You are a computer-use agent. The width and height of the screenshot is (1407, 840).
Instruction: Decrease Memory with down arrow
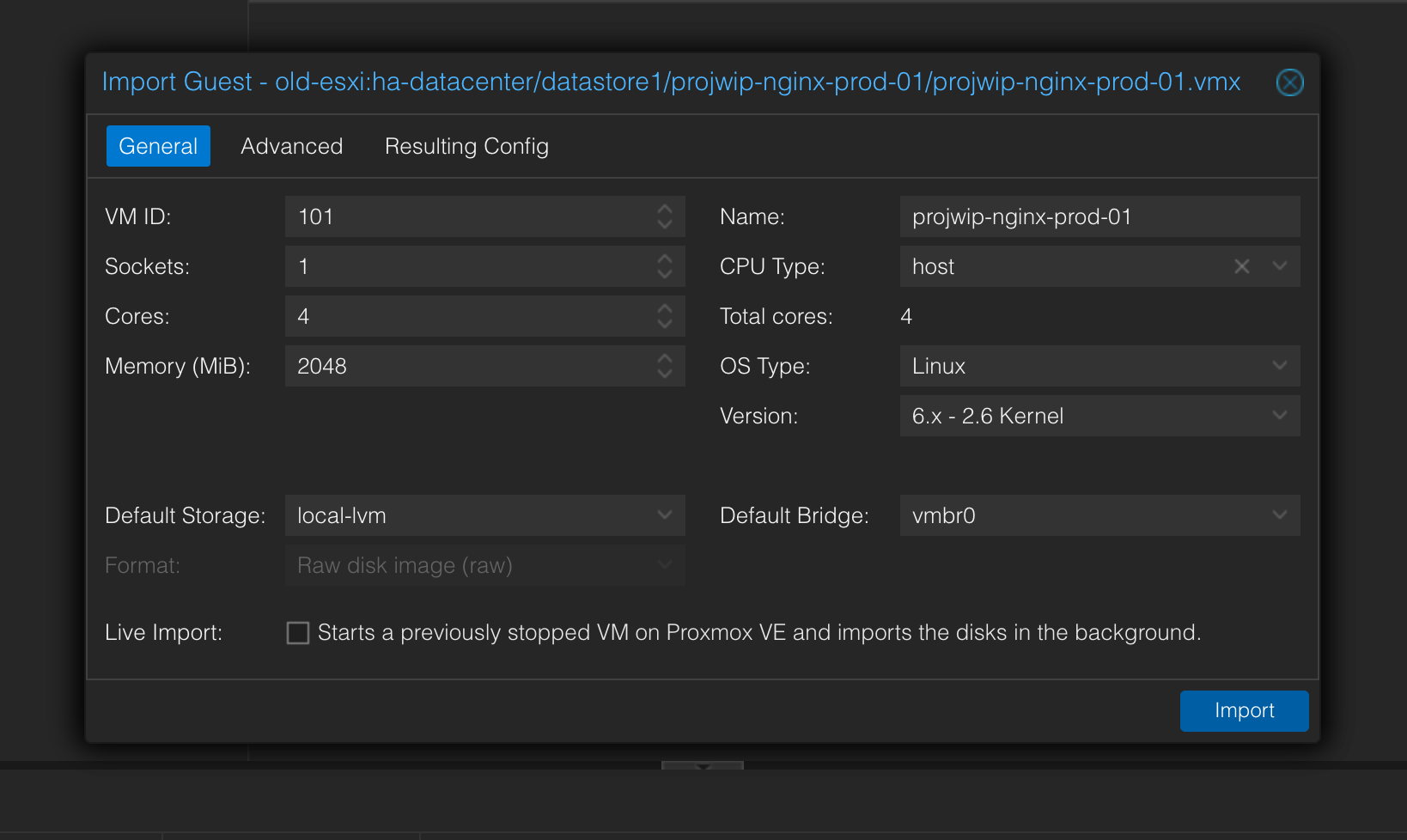665,374
